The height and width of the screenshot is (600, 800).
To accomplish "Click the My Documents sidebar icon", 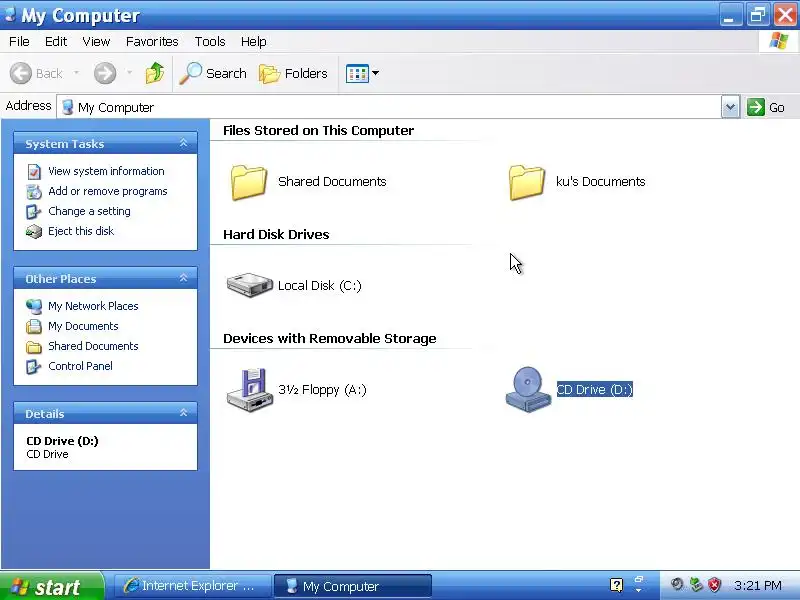I will point(34,326).
